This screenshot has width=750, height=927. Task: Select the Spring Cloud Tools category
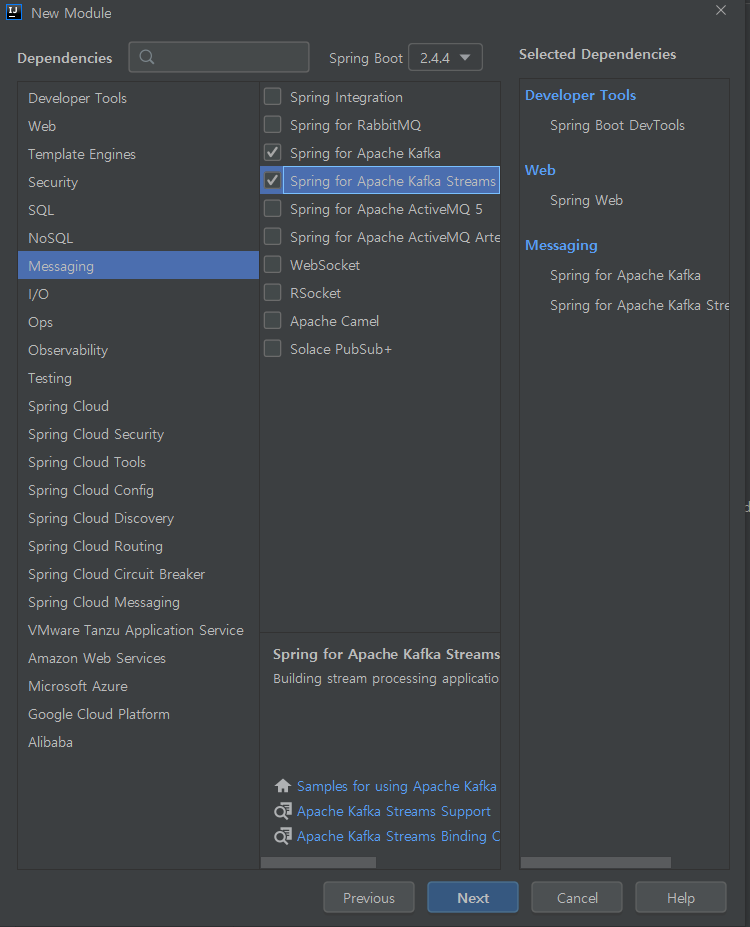pyautogui.click(x=138, y=462)
